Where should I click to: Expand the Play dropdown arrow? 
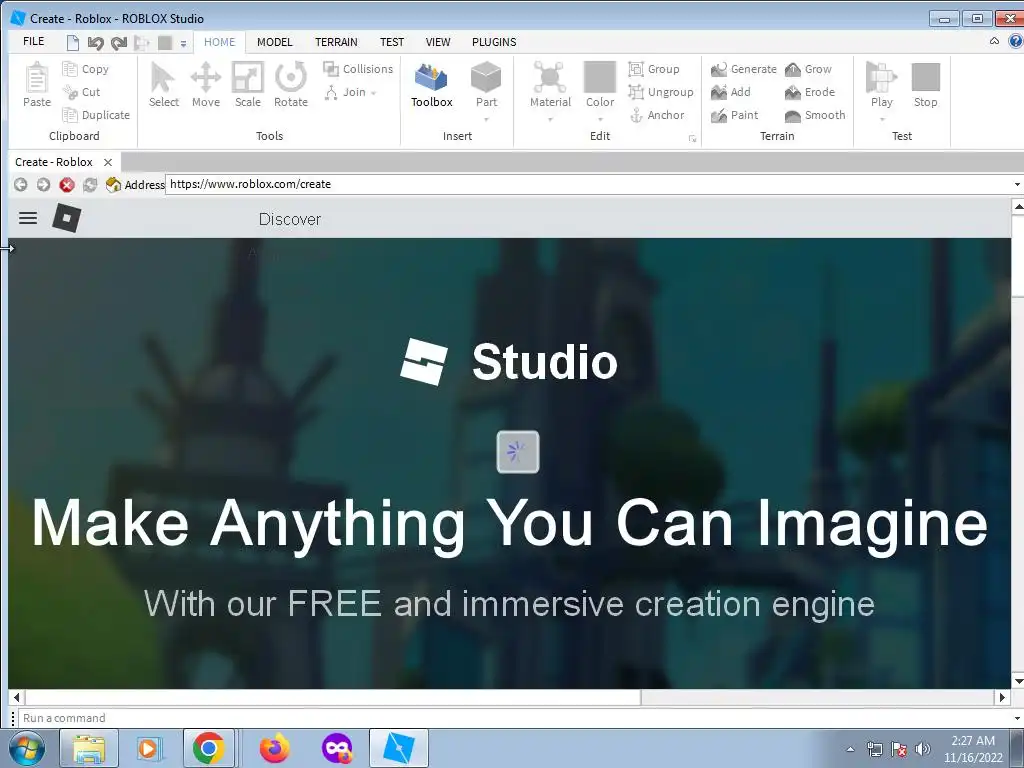[882, 120]
